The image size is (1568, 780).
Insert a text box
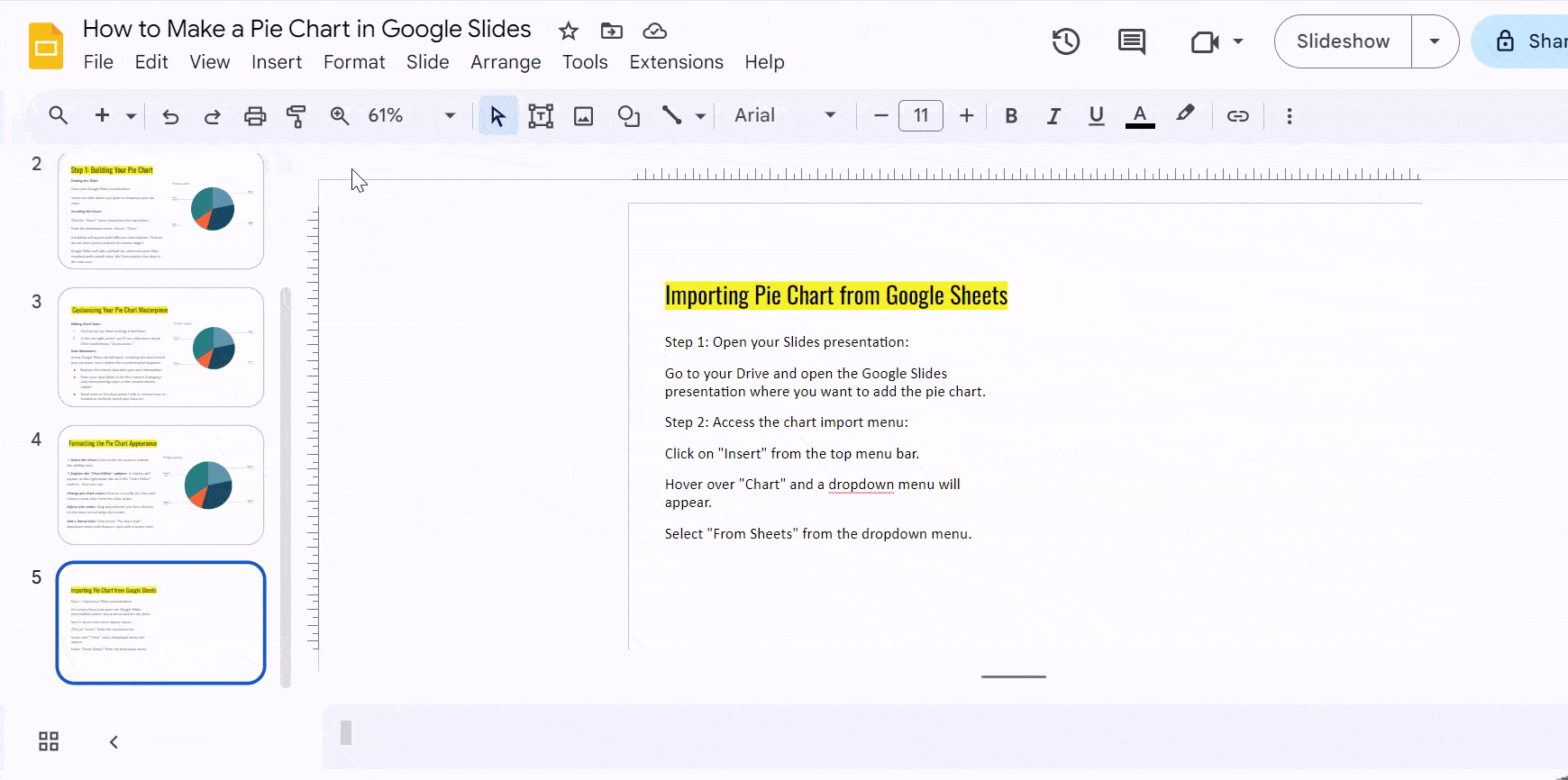point(541,115)
